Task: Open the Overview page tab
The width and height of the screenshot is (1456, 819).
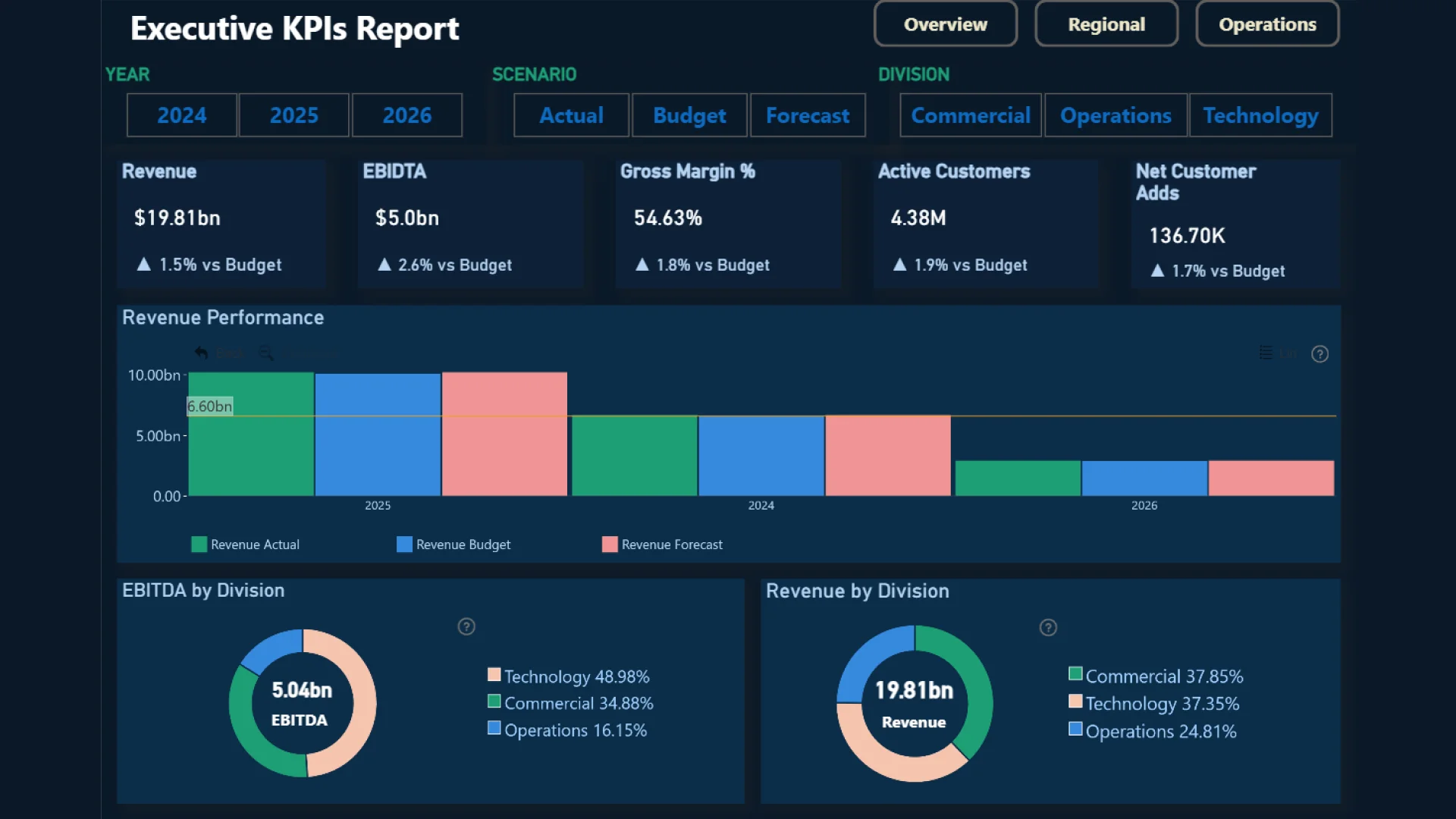Action: click(945, 24)
